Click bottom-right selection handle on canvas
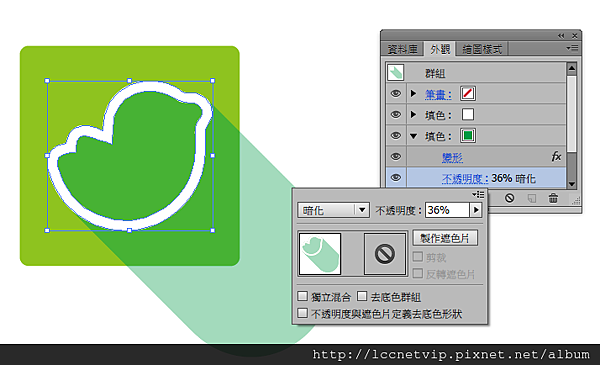This screenshot has width=600, height=365. 213,230
